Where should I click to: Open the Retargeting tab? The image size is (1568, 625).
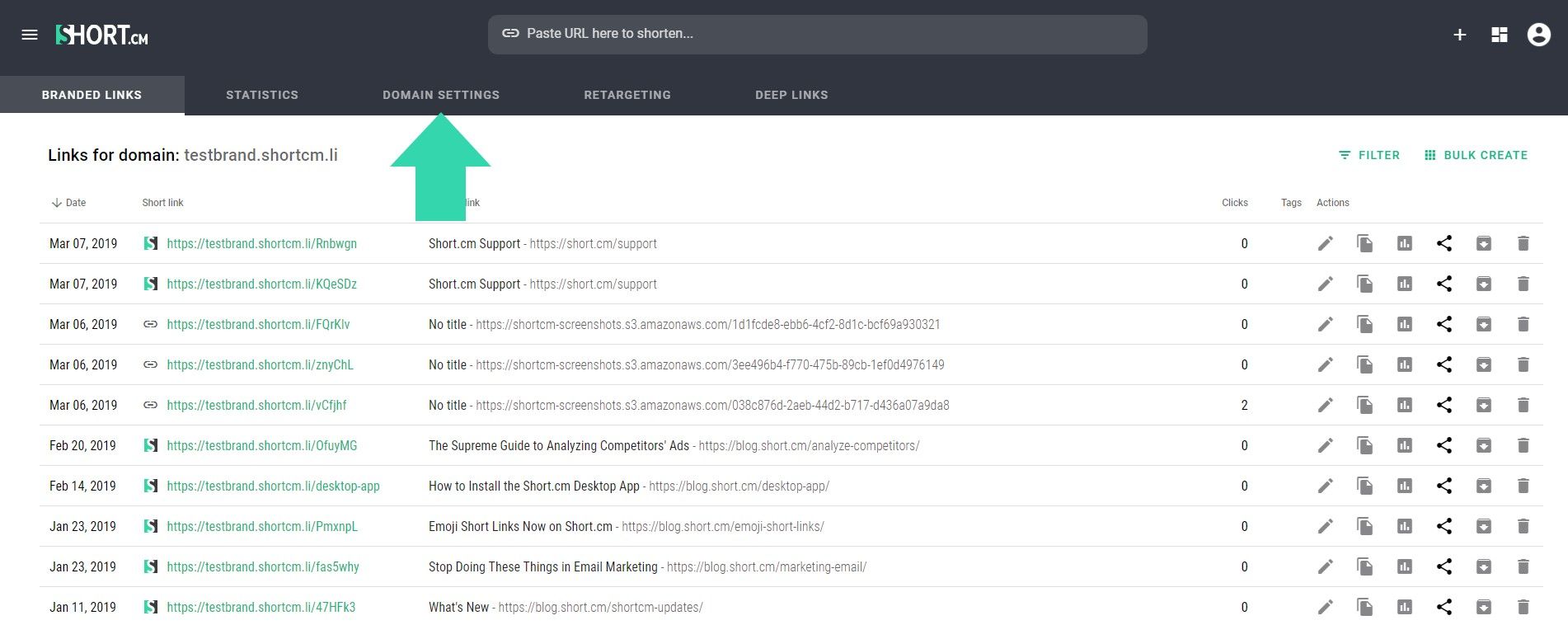pos(627,95)
